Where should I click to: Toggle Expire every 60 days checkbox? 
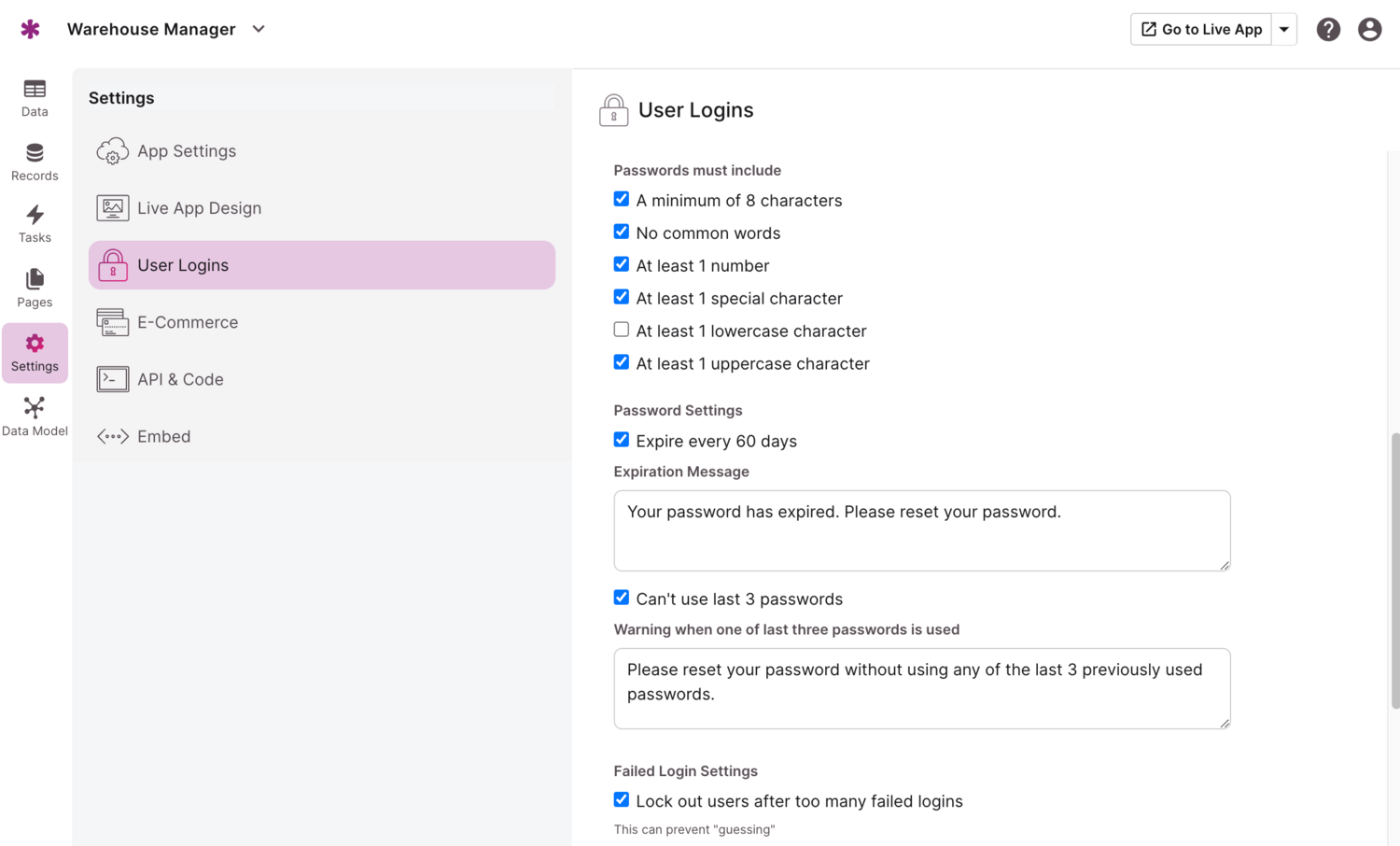point(622,440)
